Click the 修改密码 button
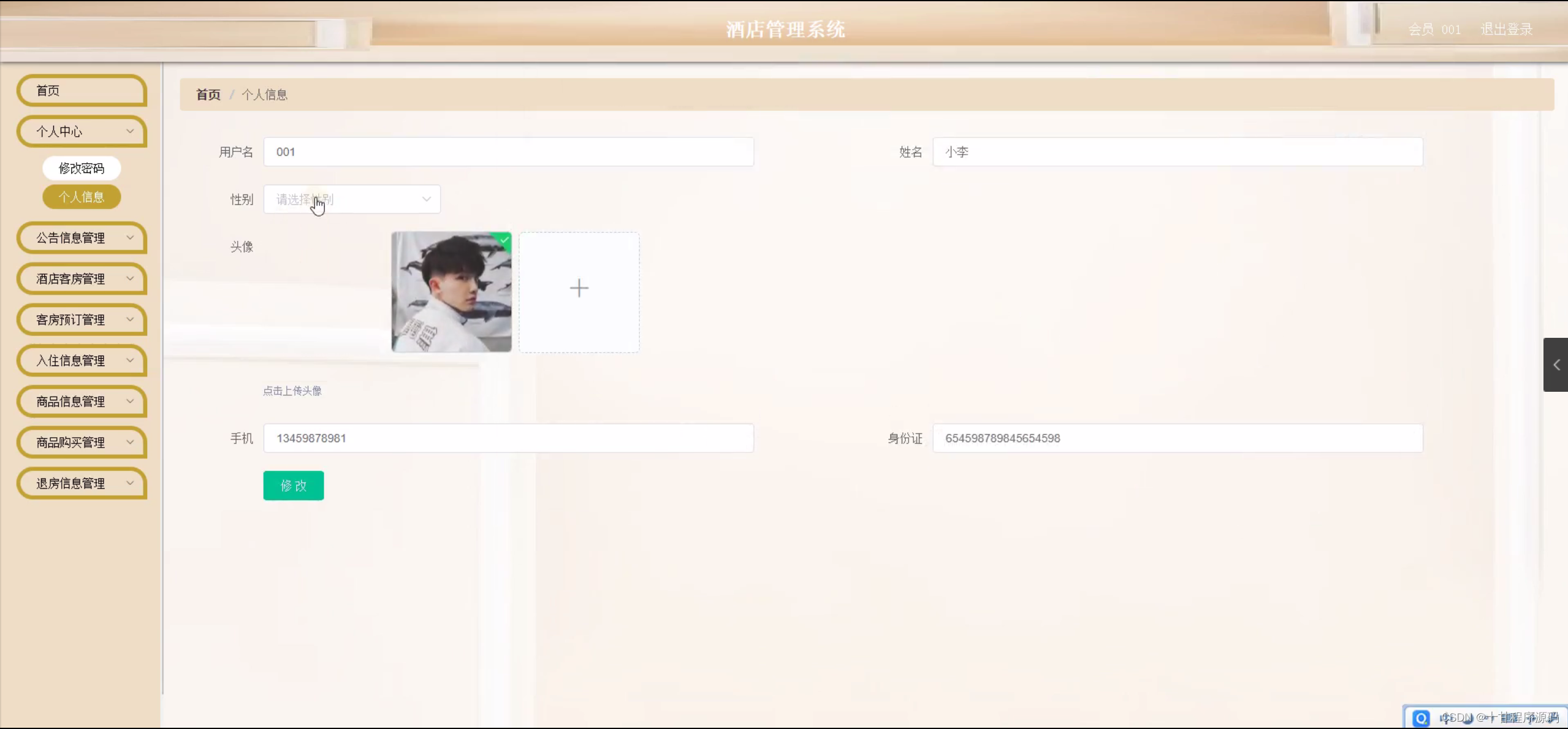 point(82,168)
